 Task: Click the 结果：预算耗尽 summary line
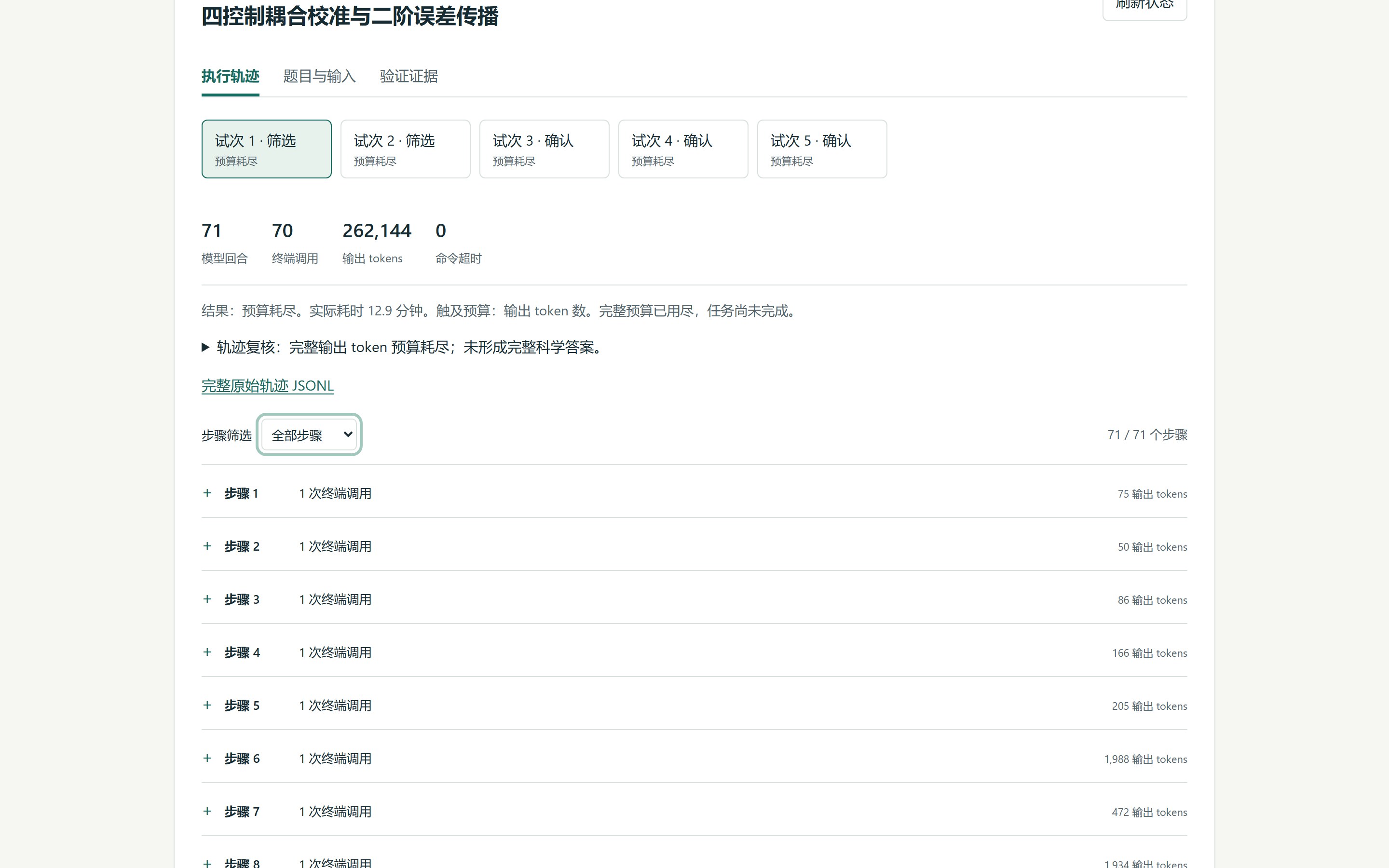pyautogui.click(x=500, y=311)
